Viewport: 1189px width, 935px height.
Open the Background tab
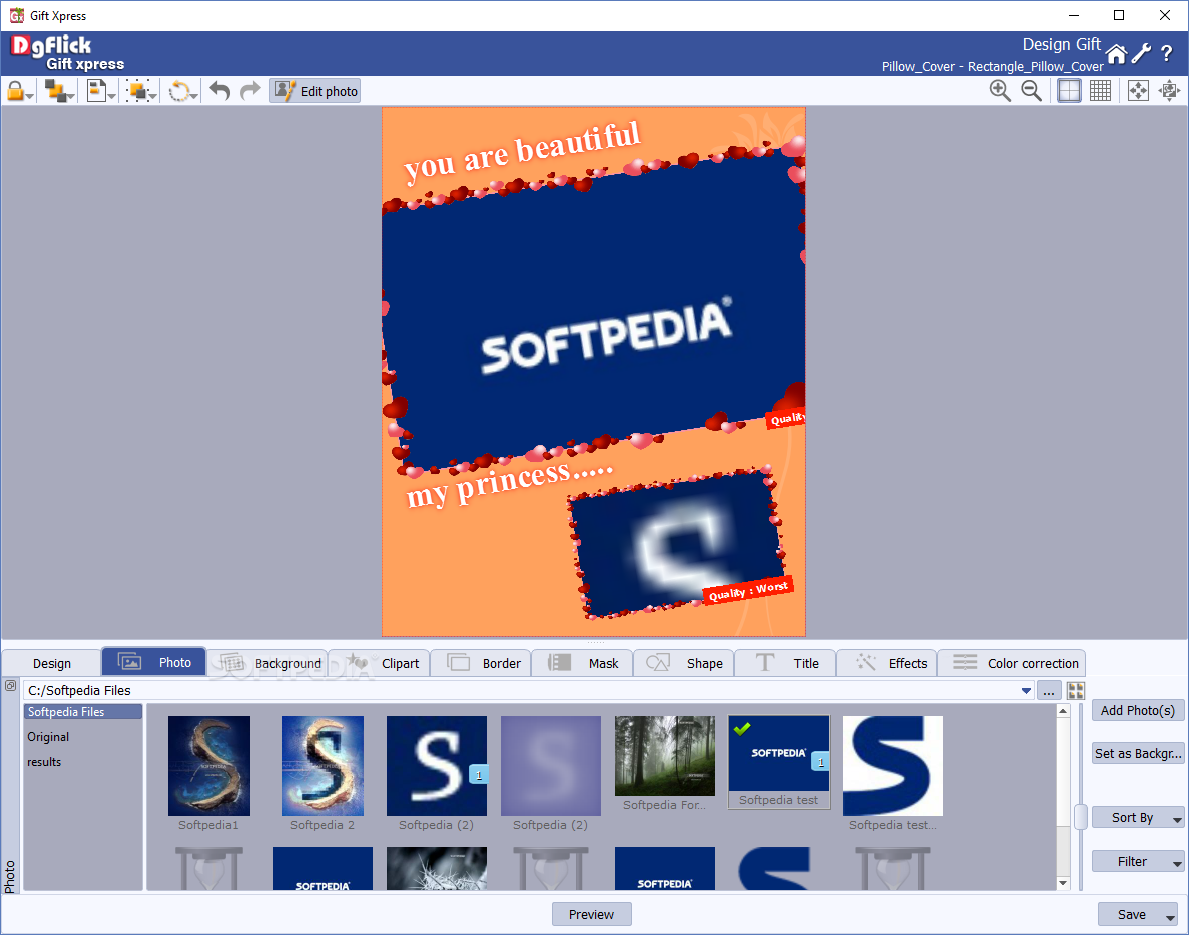(267, 663)
